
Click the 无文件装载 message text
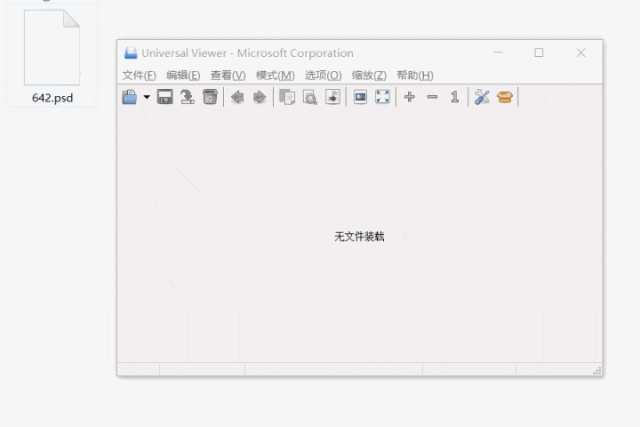click(x=359, y=236)
